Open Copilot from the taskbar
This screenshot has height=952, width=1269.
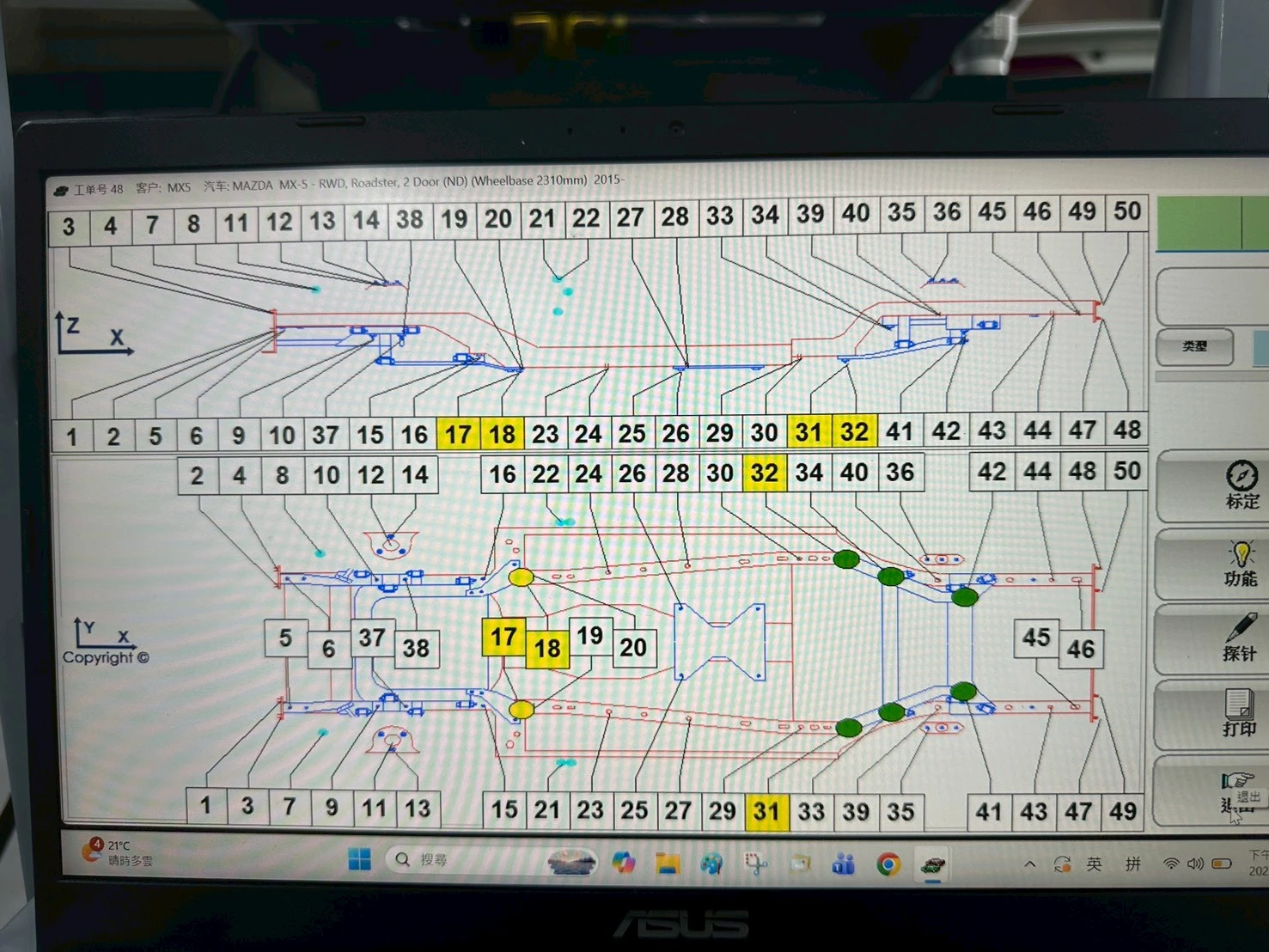[x=623, y=863]
